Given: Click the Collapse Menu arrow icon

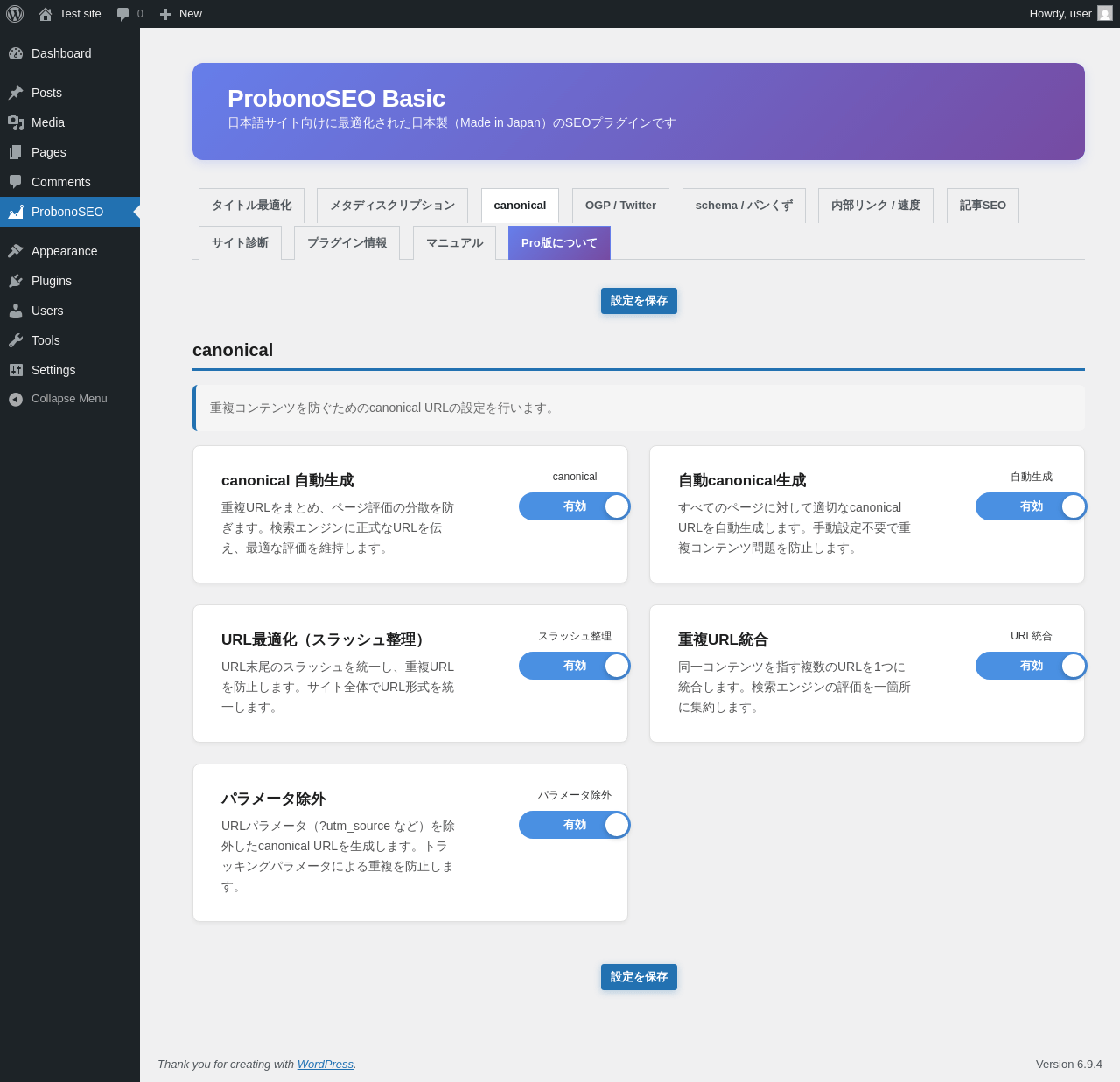Looking at the screenshot, I should click(16, 399).
